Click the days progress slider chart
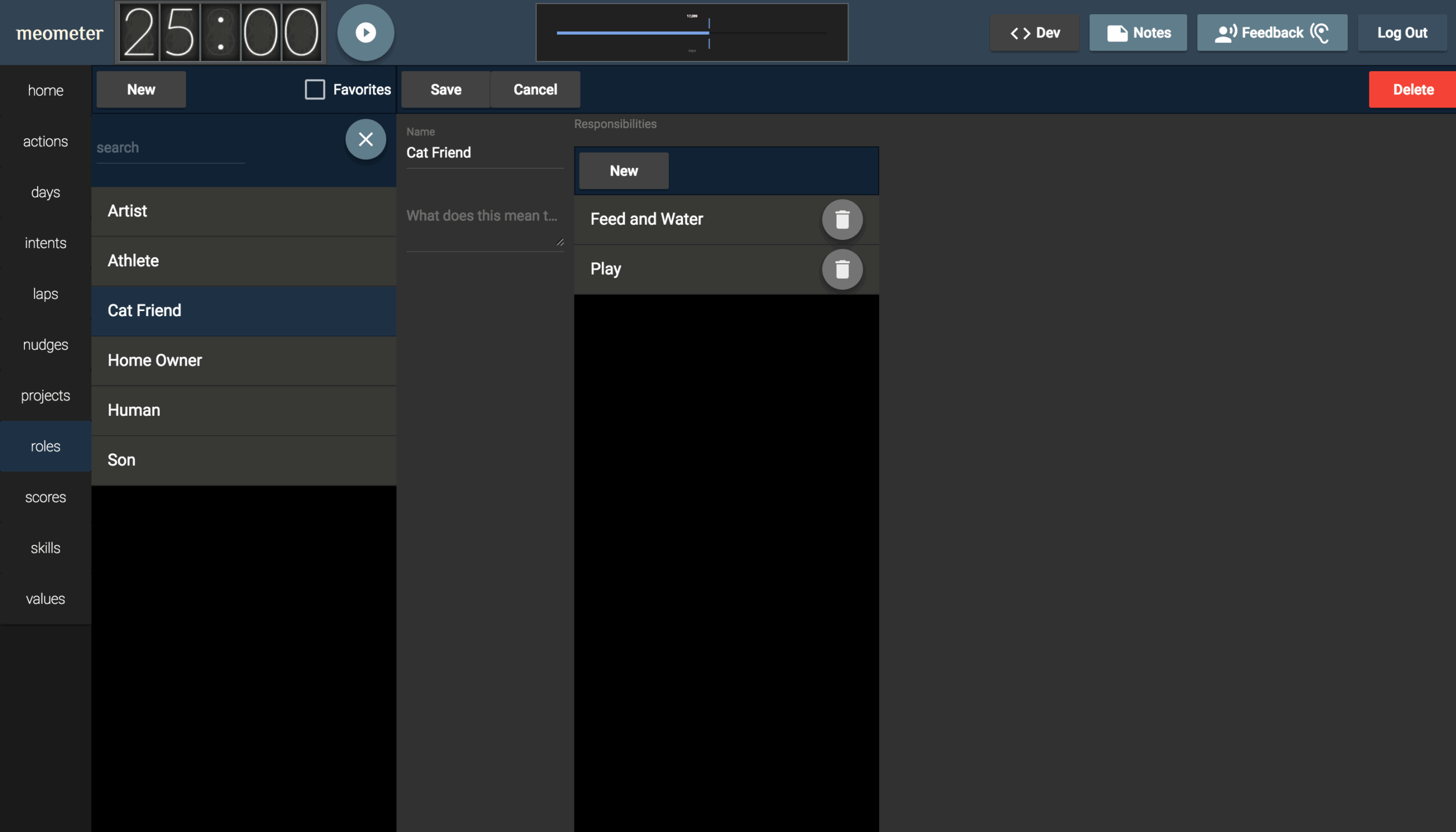The height and width of the screenshot is (832, 1456). click(x=692, y=32)
